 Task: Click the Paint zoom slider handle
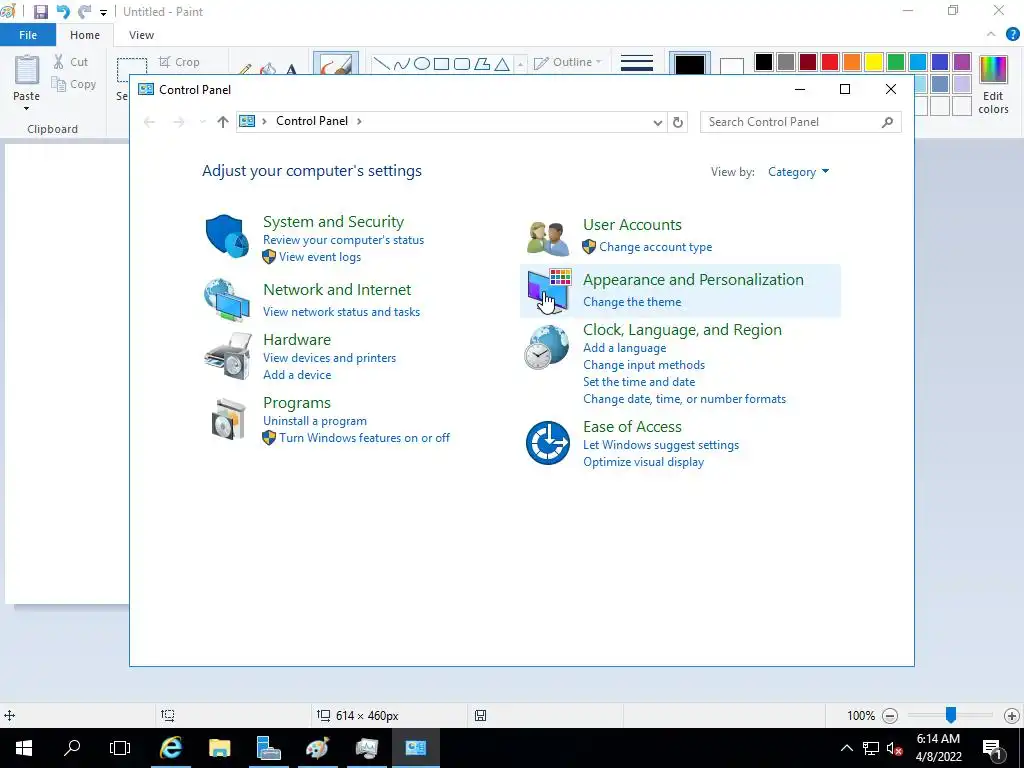point(951,715)
